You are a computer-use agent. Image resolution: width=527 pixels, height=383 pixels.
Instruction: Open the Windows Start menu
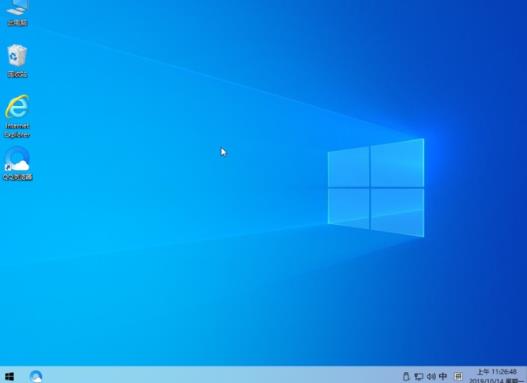click(9, 376)
